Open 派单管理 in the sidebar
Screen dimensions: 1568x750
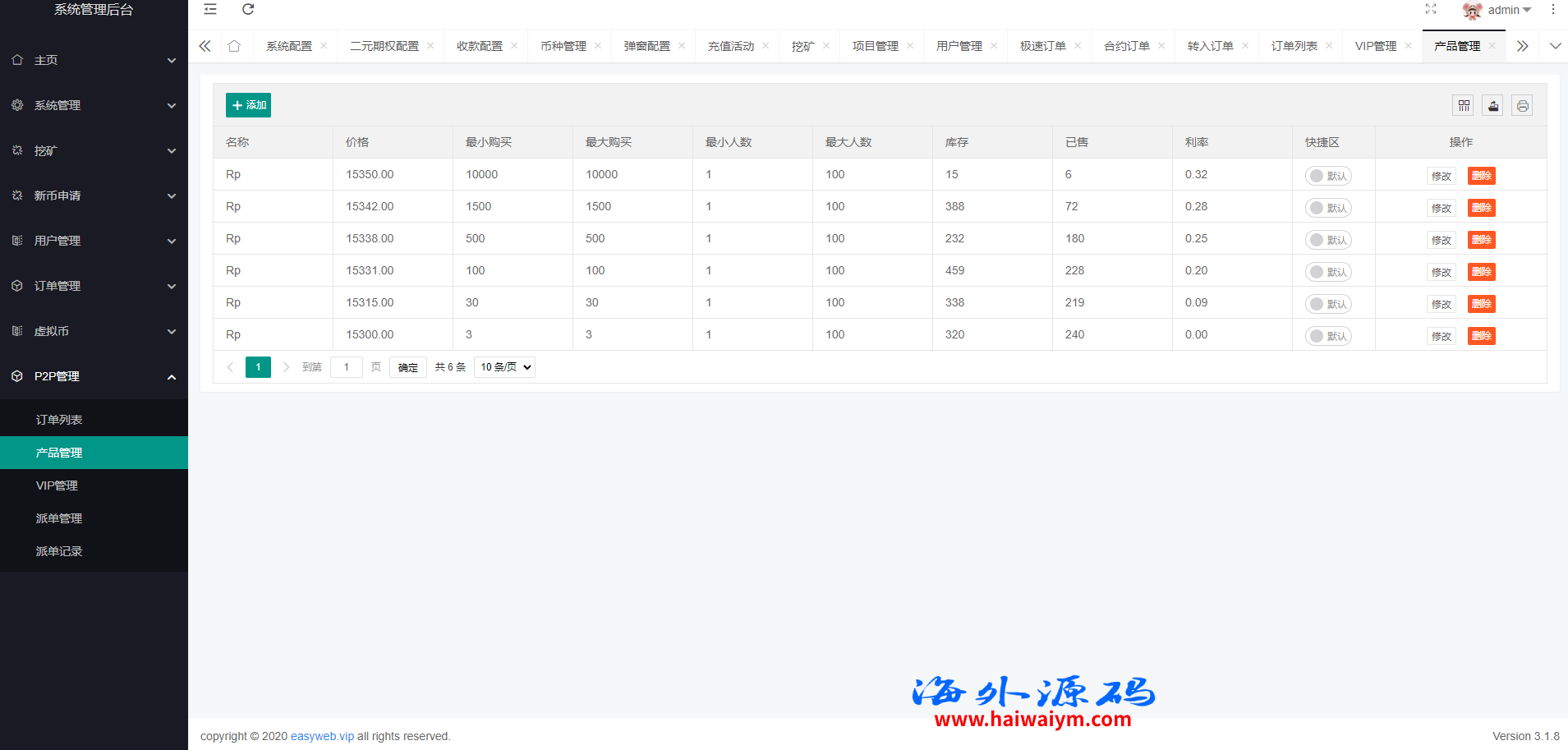(59, 518)
